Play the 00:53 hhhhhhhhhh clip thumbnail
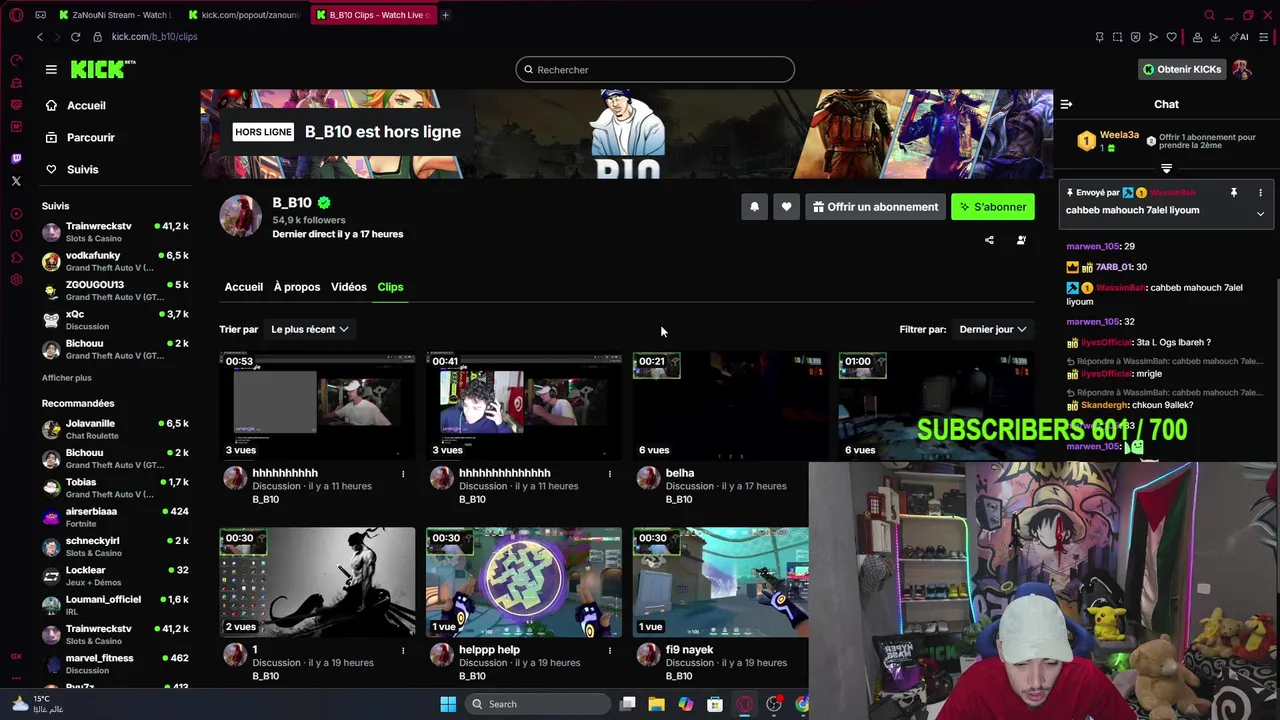1280x720 pixels. [x=317, y=405]
